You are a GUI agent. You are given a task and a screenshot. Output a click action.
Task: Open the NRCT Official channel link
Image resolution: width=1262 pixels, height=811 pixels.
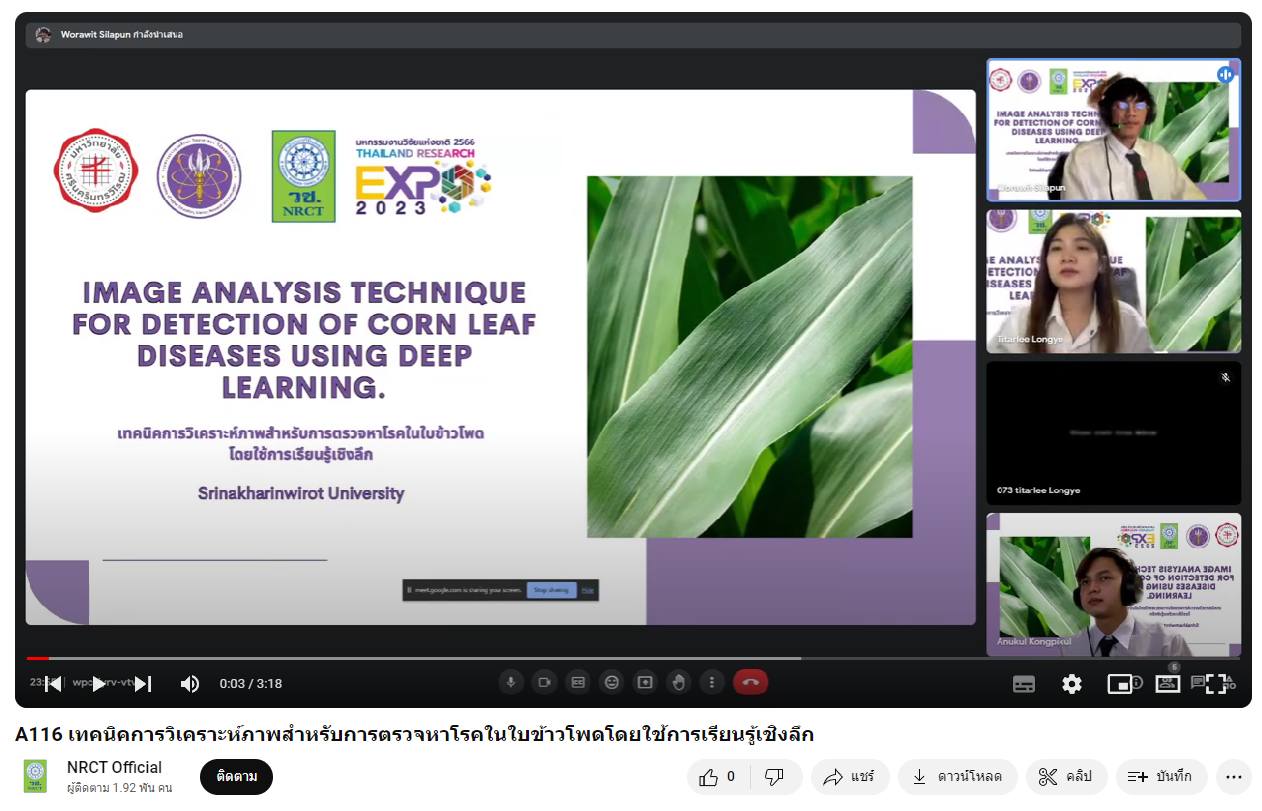pos(114,767)
